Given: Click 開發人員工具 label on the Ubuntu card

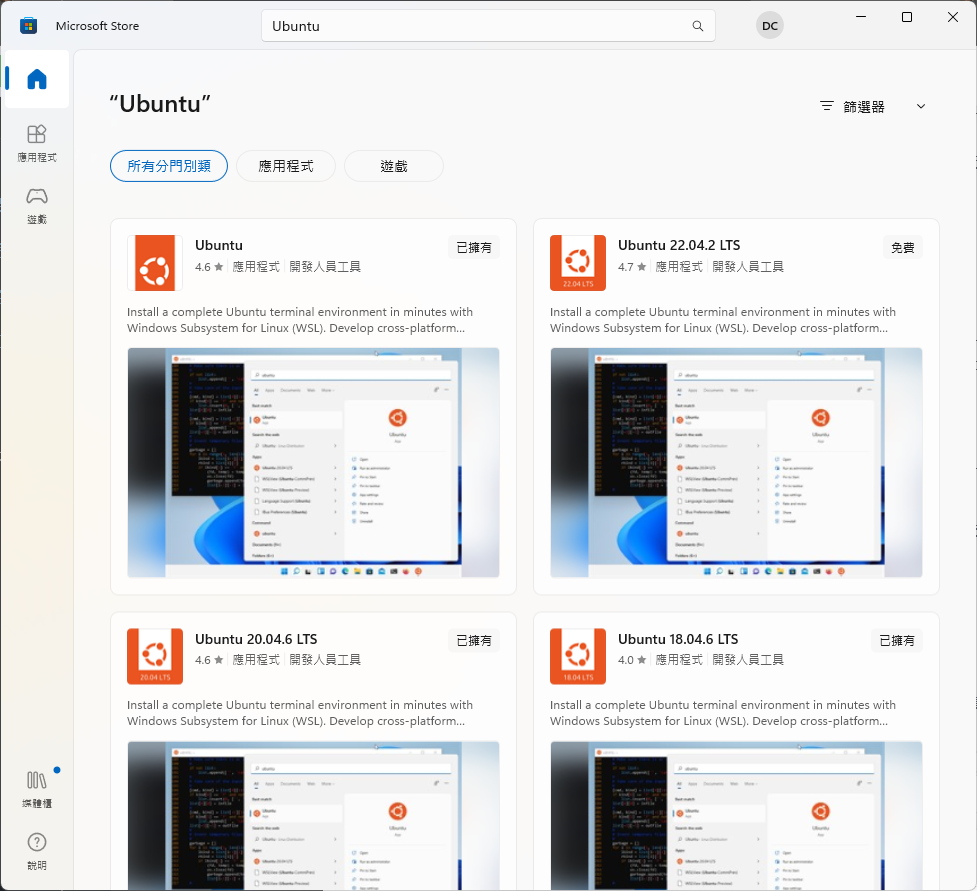Looking at the screenshot, I should [325, 267].
